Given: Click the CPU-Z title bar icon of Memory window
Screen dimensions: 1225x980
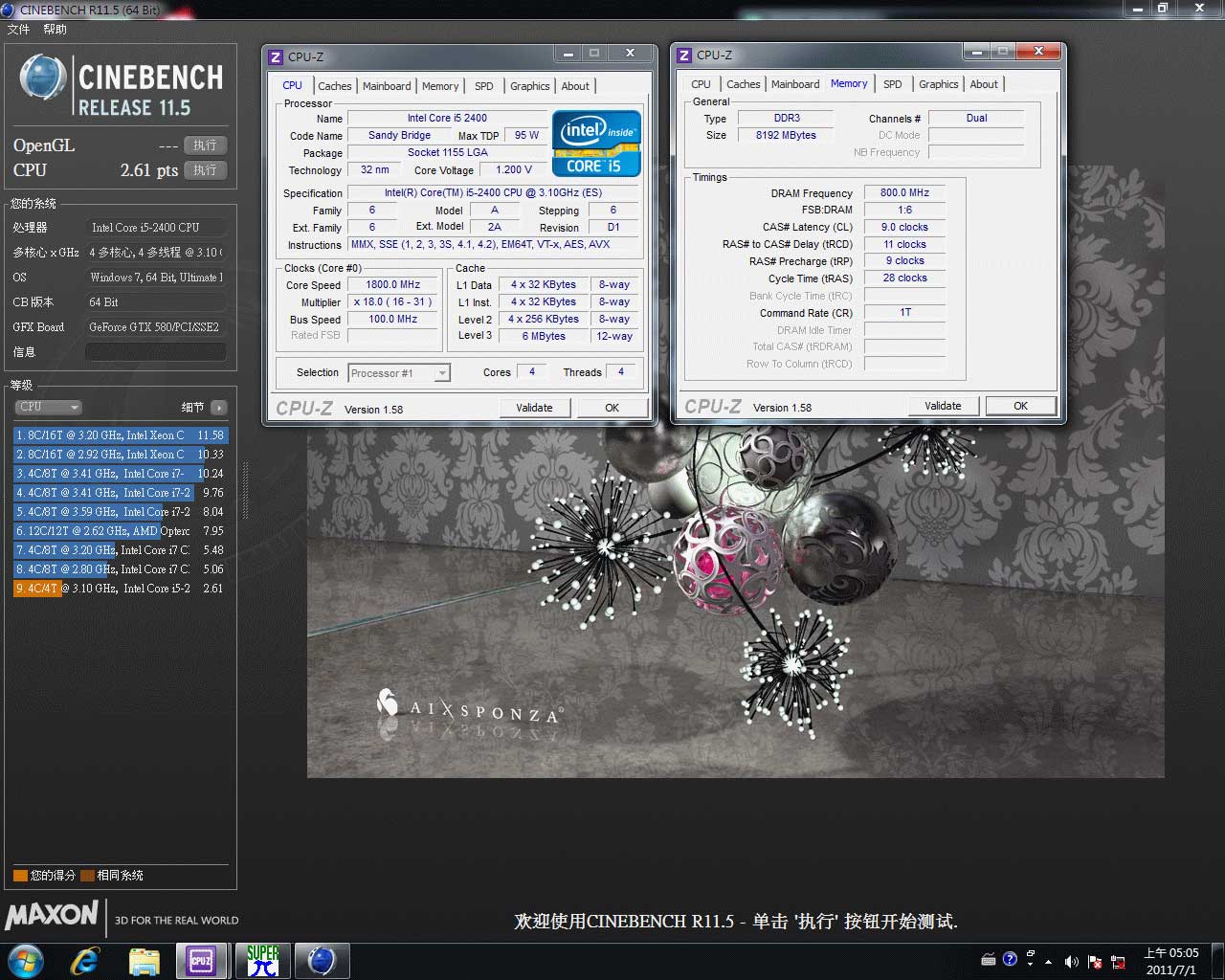Looking at the screenshot, I should click(x=684, y=56).
